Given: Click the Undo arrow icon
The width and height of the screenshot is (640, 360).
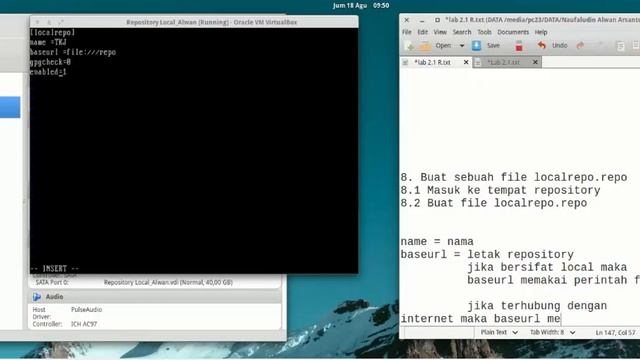Looking at the screenshot, I should (x=542, y=46).
